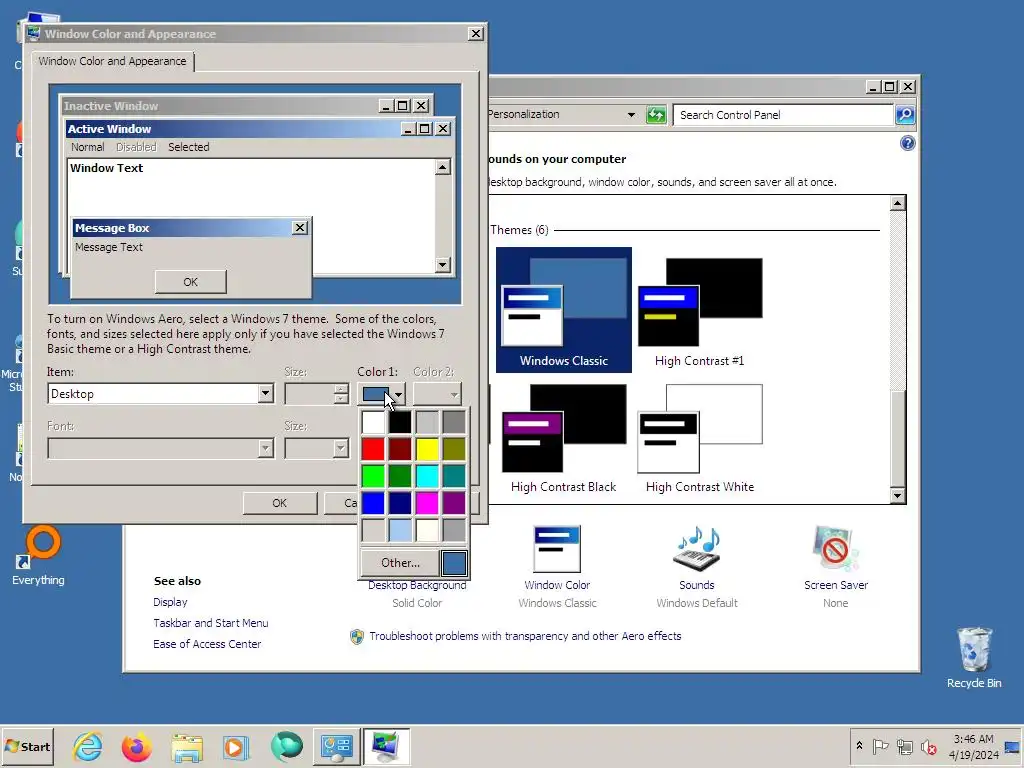Launch Internet Explorer from the taskbar
Viewport: 1024px width, 768px height.
tap(88, 746)
